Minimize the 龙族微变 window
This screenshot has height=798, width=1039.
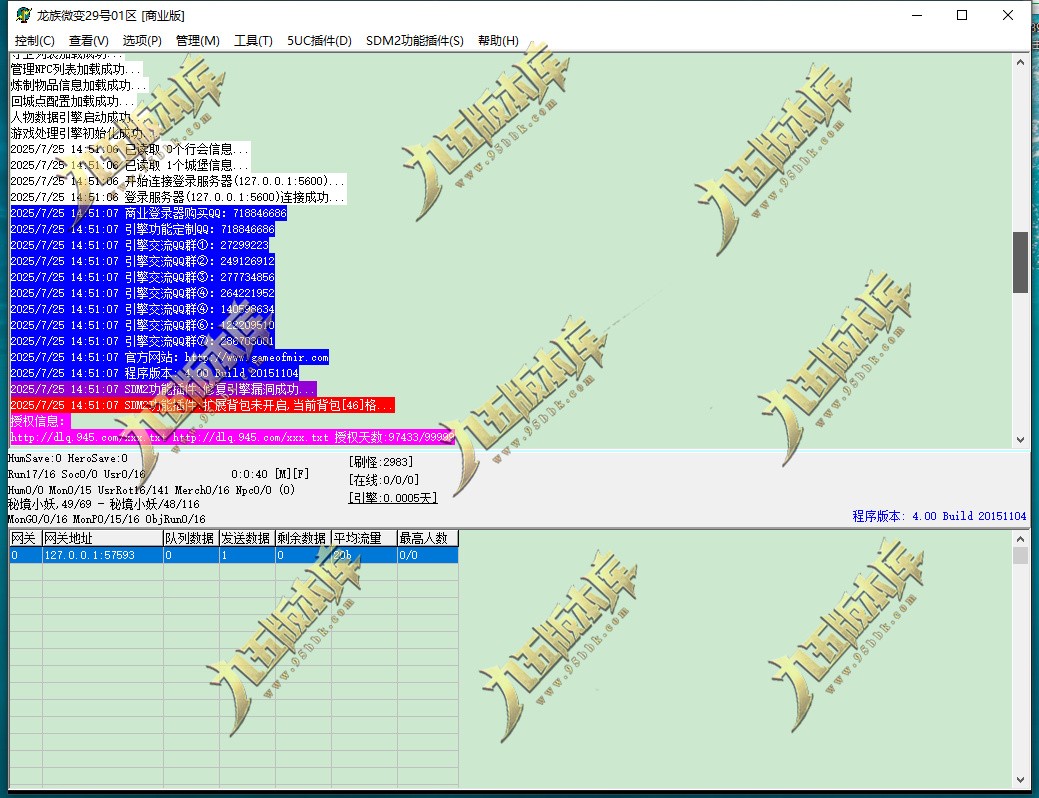(917, 15)
